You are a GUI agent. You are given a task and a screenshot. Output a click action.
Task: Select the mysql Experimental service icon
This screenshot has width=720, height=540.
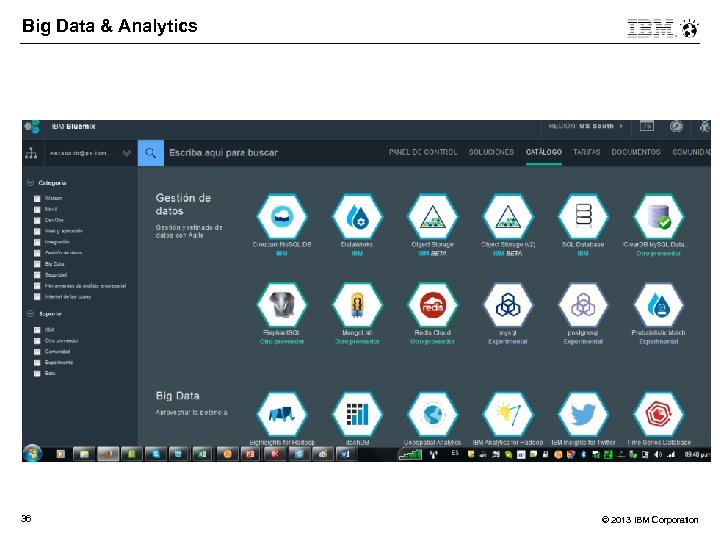(x=508, y=305)
